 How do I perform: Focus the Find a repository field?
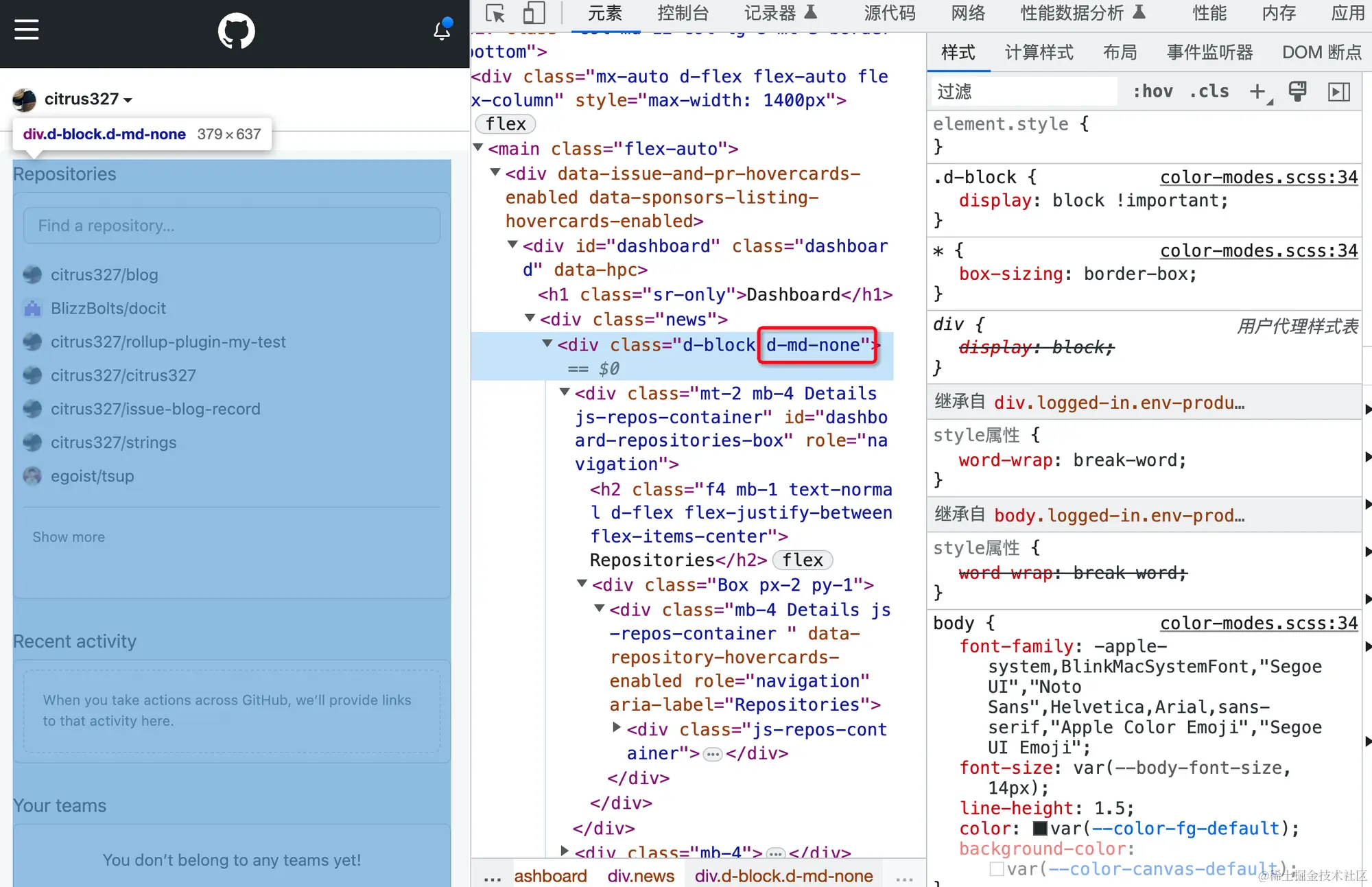point(232,226)
